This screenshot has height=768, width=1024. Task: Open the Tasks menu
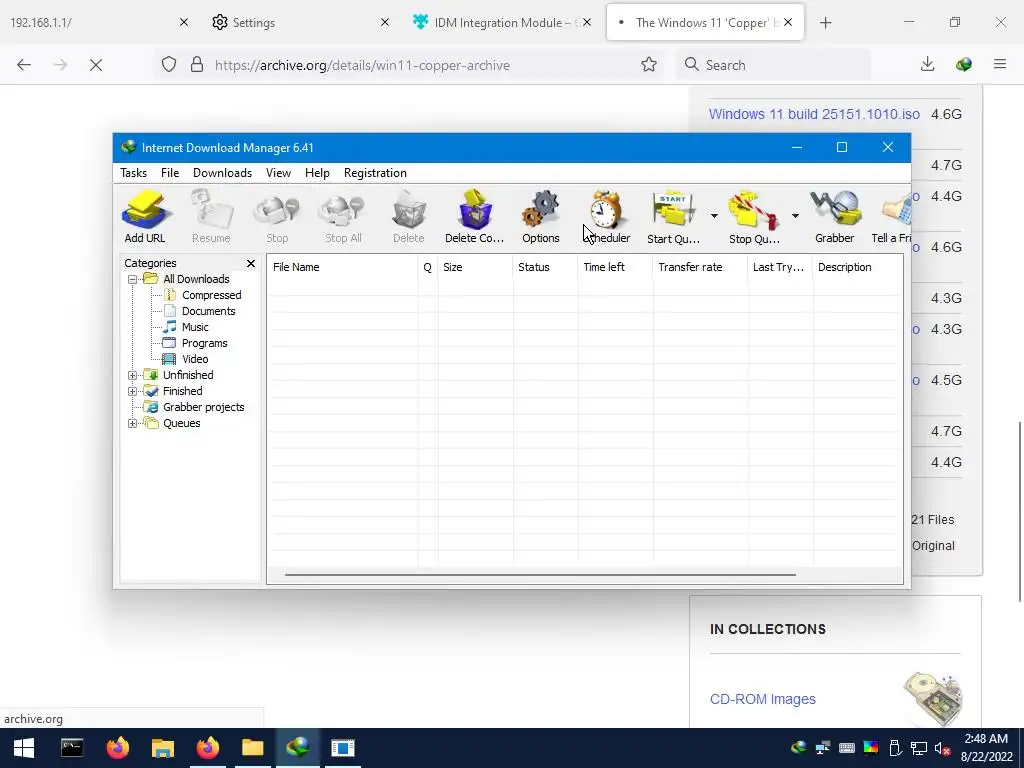[x=133, y=173]
